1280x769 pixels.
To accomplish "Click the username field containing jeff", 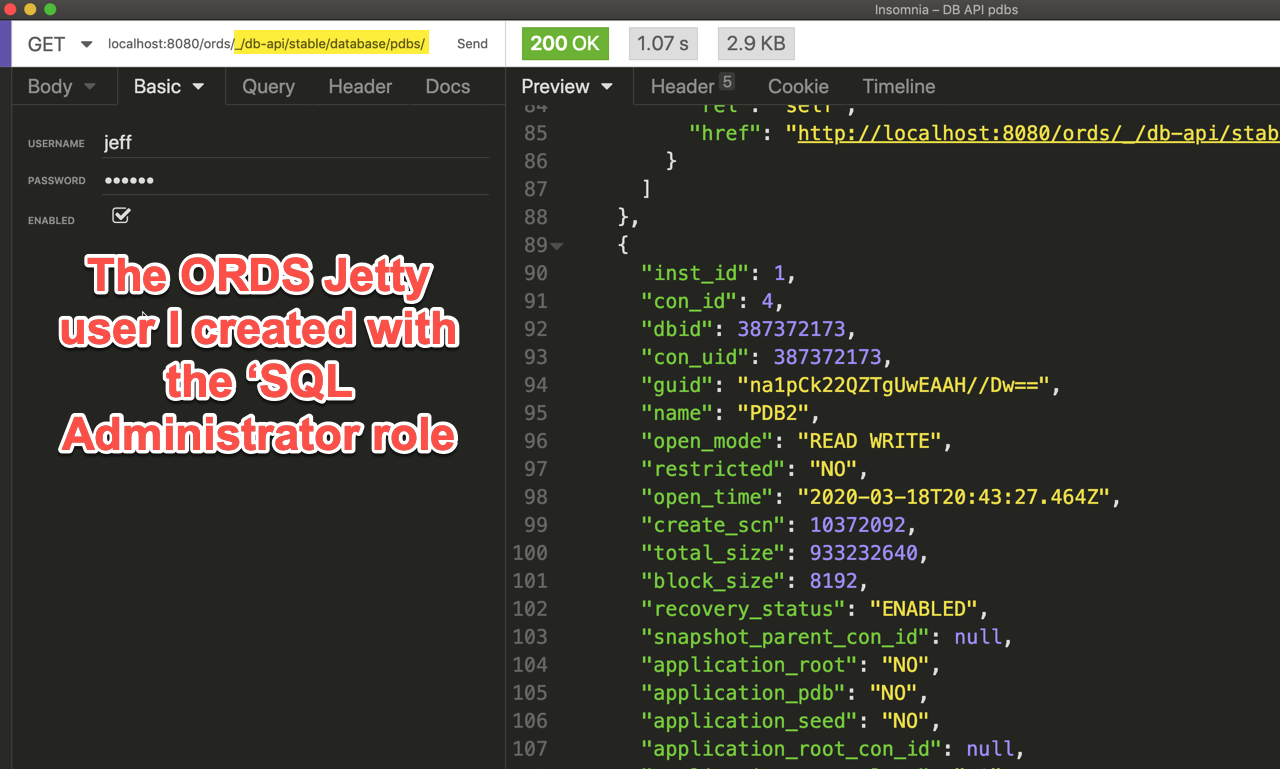I will click(295, 143).
